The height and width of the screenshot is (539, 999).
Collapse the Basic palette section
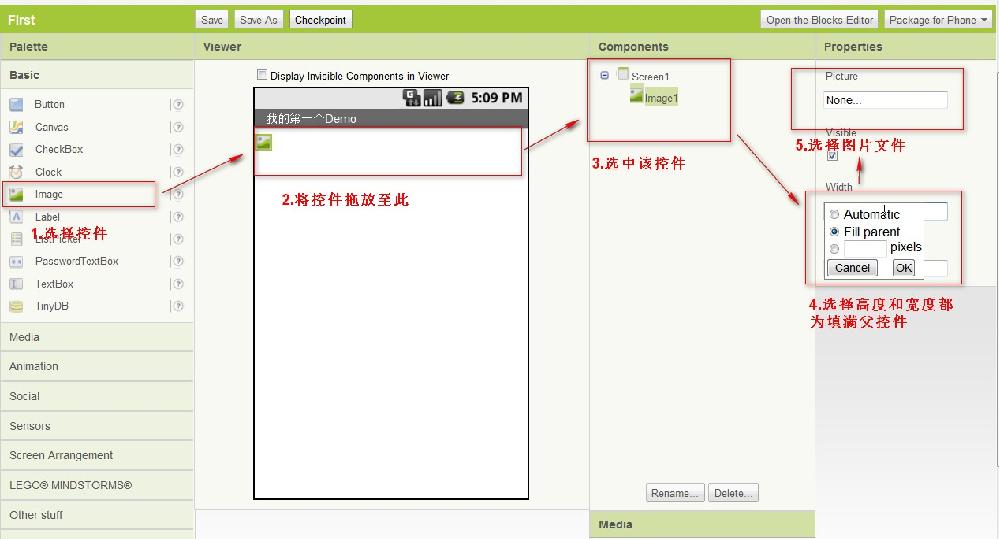(97, 75)
